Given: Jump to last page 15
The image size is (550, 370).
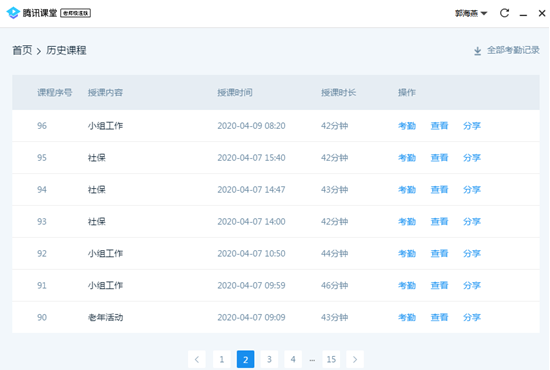Looking at the screenshot, I should click(331, 359).
